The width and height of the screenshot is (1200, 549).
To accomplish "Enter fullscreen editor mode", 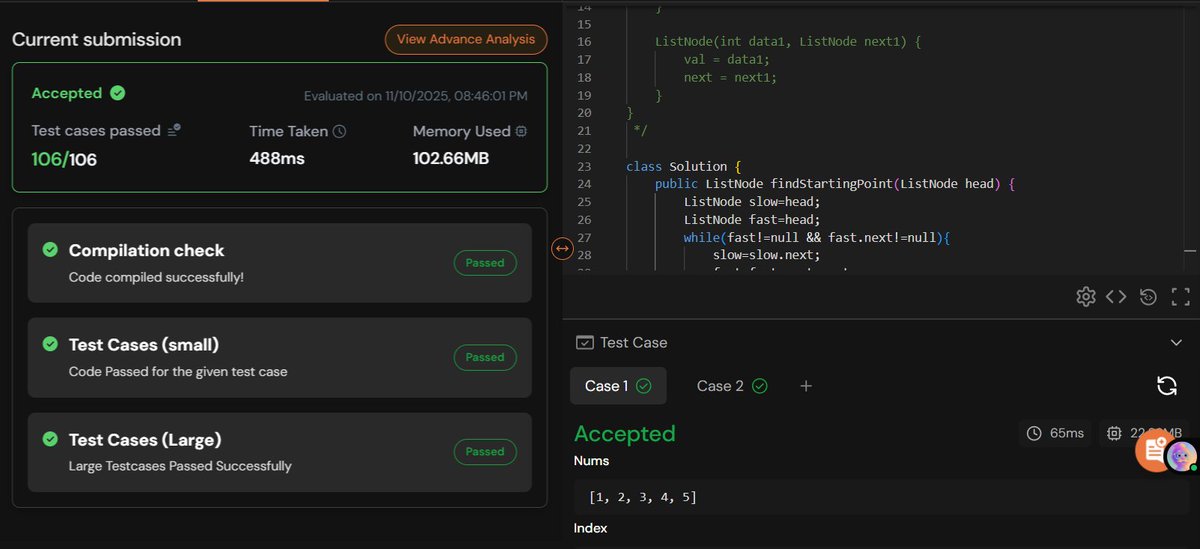I will tap(1180, 296).
